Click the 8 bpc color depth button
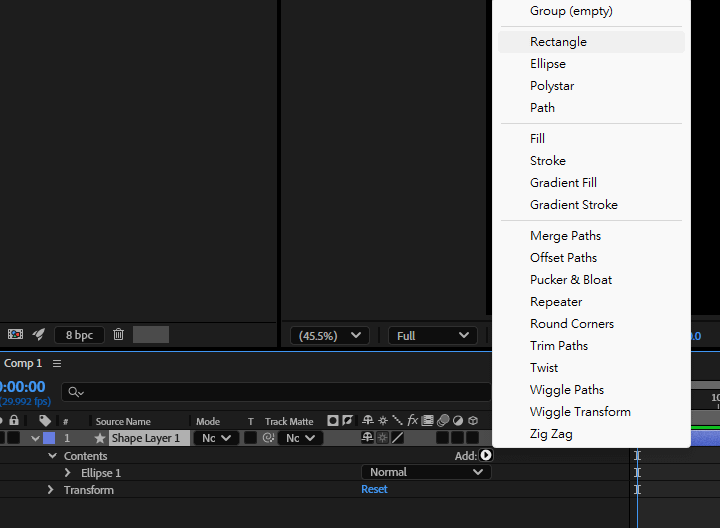The height and width of the screenshot is (528, 720). [x=79, y=335]
